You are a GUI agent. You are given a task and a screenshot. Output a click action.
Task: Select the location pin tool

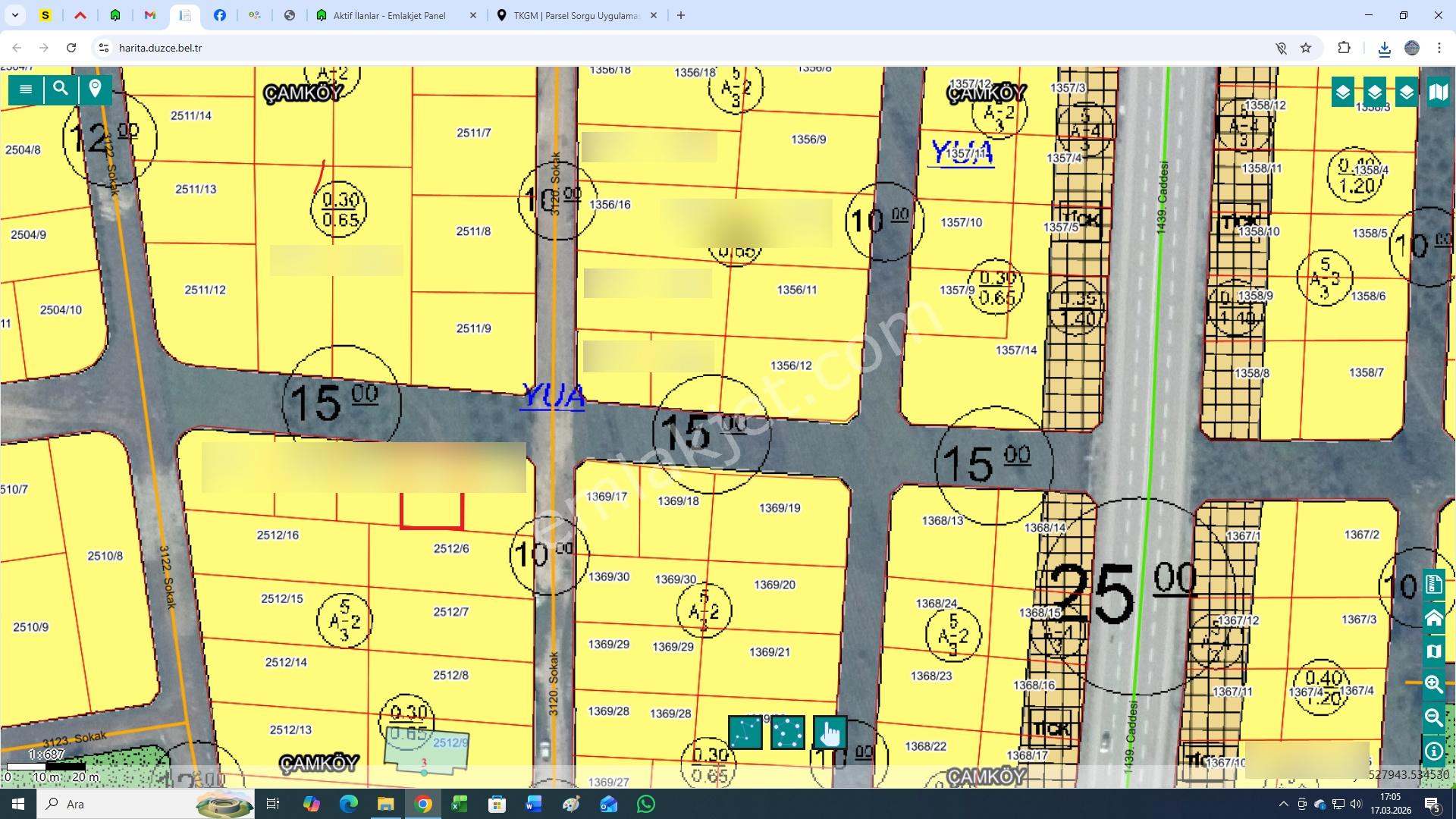click(95, 89)
